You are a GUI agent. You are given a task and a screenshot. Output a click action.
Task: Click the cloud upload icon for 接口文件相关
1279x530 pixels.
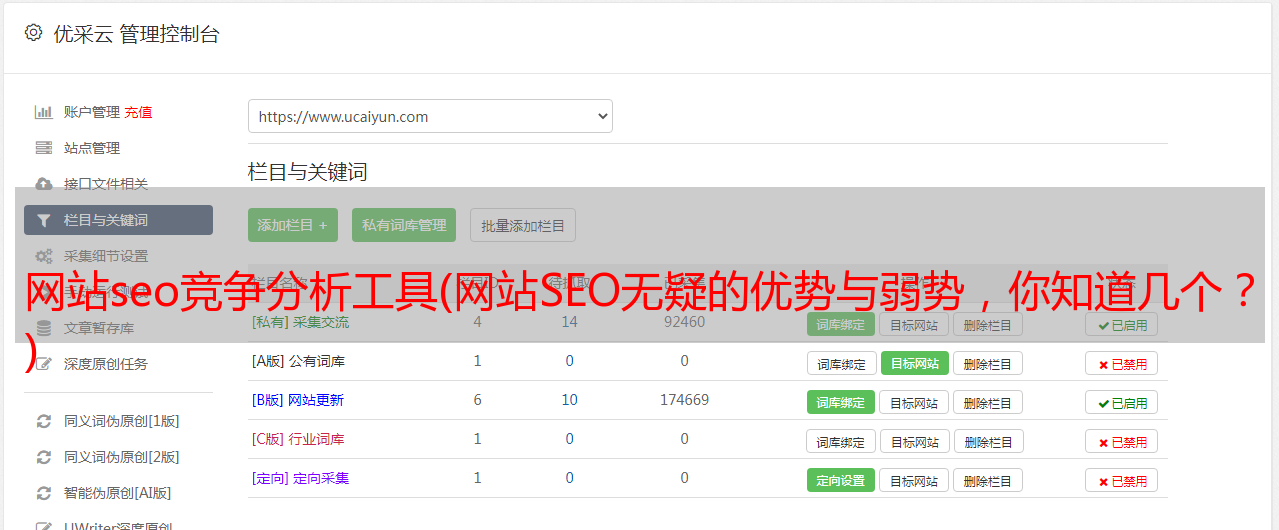pyautogui.click(x=44, y=184)
